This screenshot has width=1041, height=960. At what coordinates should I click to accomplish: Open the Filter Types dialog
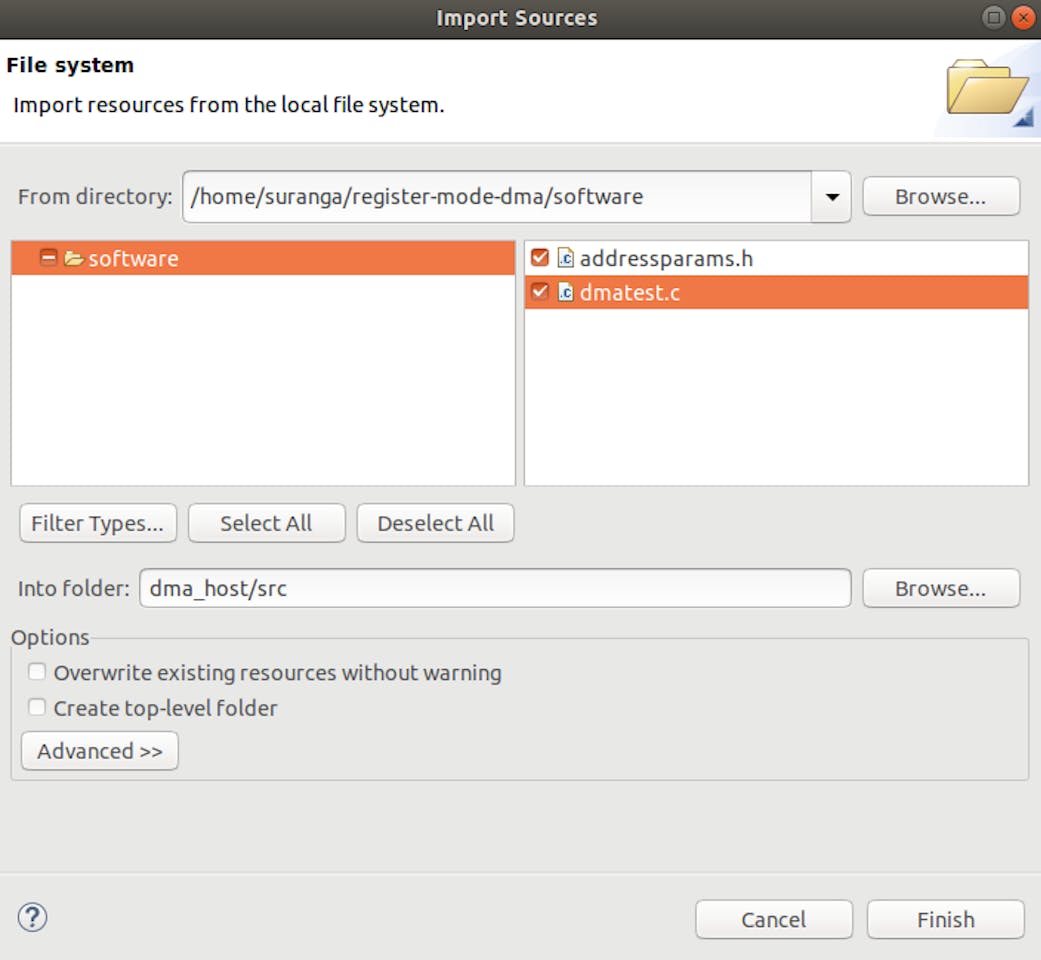[x=97, y=523]
